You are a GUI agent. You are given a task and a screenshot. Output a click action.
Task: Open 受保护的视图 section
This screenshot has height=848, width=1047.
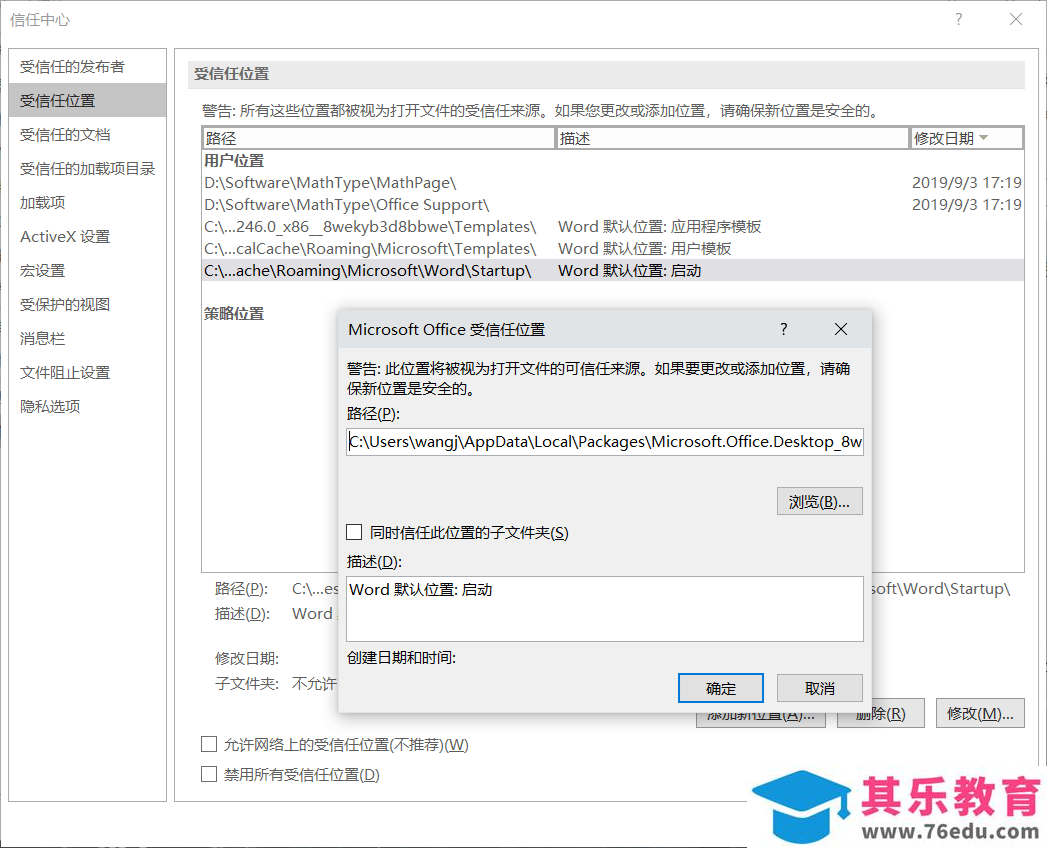click(x=87, y=304)
